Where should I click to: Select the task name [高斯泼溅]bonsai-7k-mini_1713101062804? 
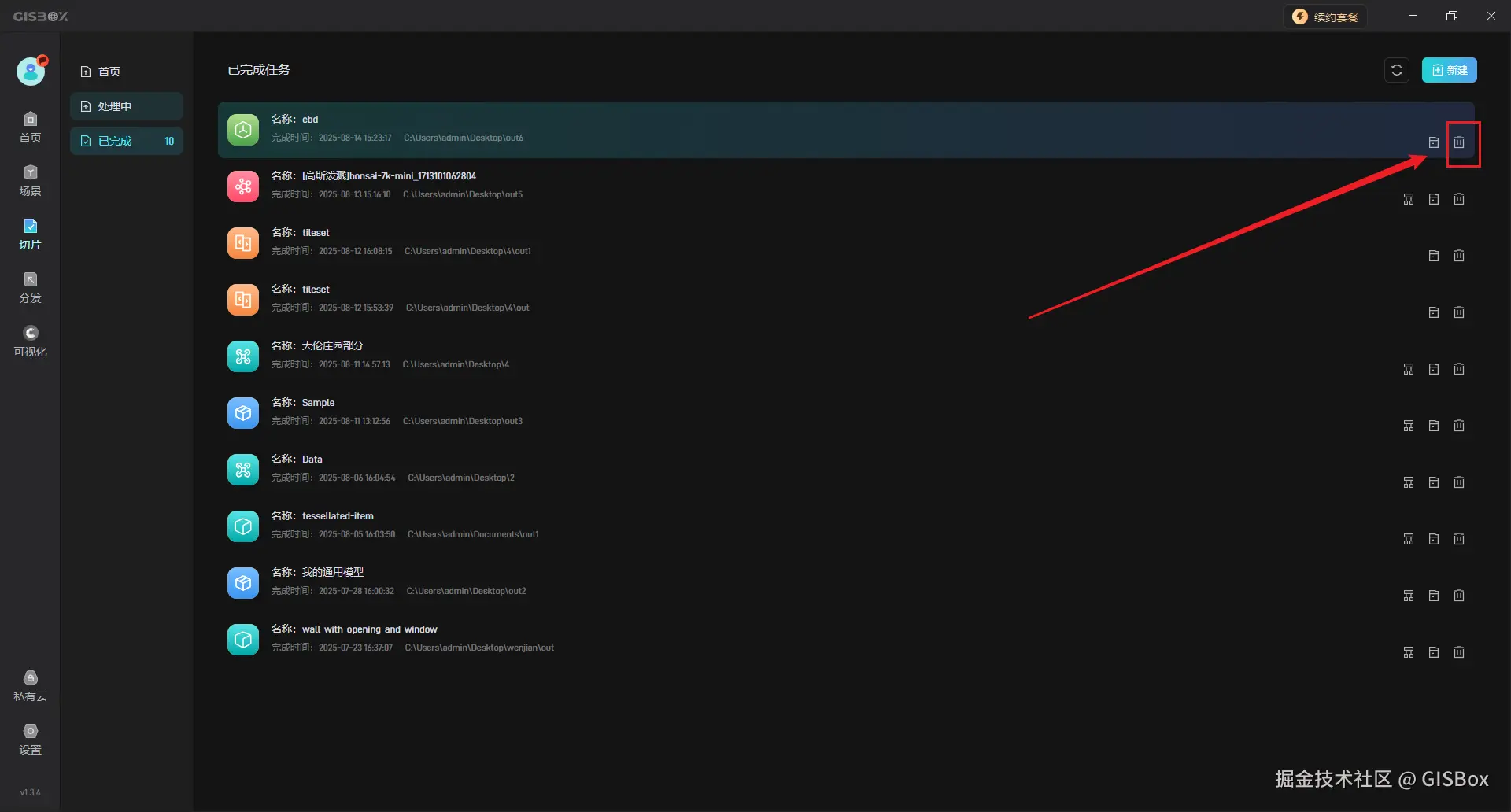point(389,176)
